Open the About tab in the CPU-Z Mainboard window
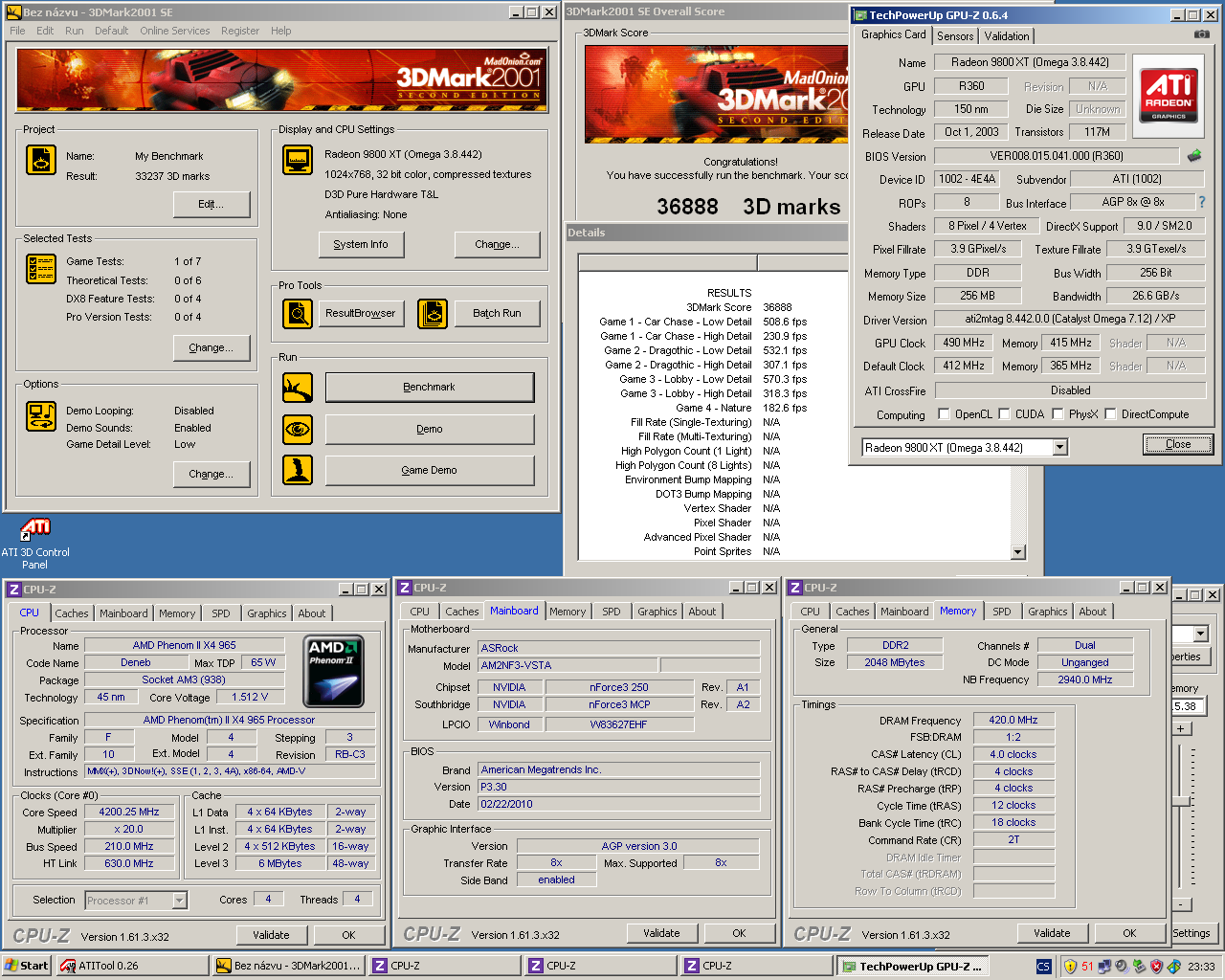This screenshot has width=1225, height=980. coord(702,612)
